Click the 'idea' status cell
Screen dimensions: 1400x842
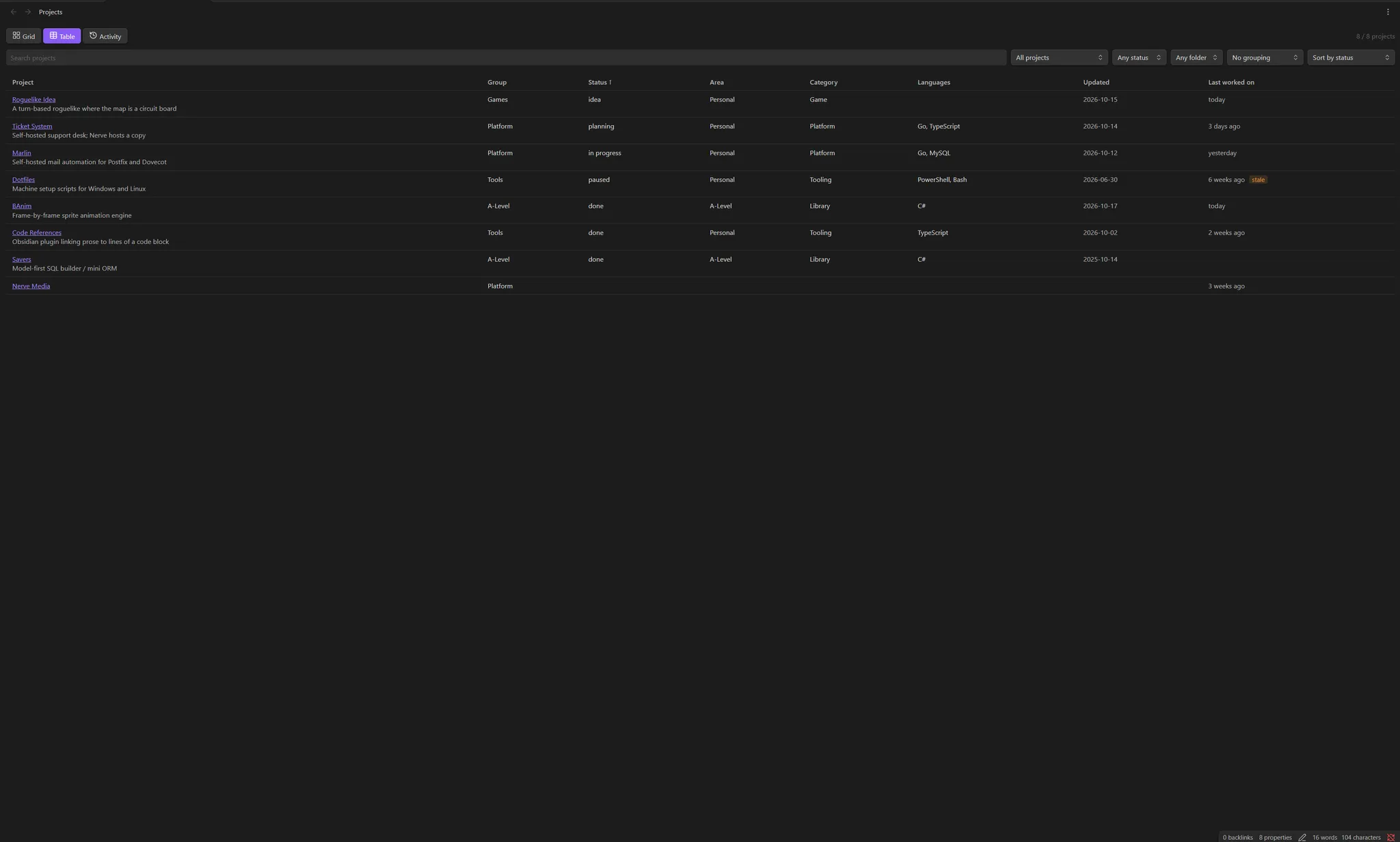594,100
